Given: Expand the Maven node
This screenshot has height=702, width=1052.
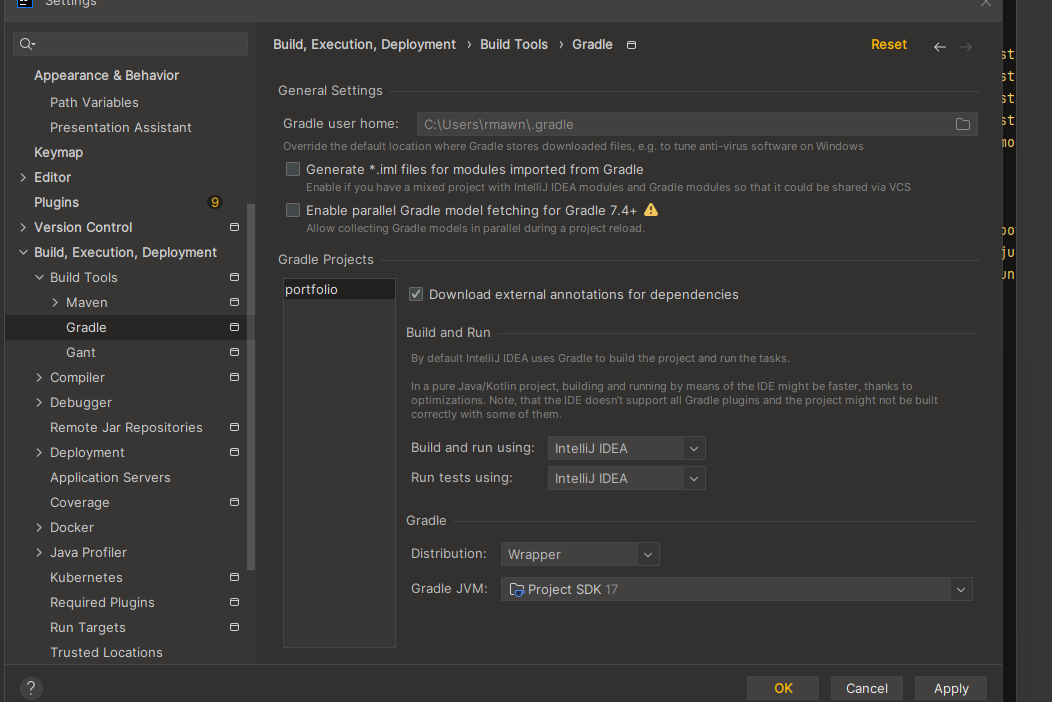Looking at the screenshot, I should [x=55, y=303].
